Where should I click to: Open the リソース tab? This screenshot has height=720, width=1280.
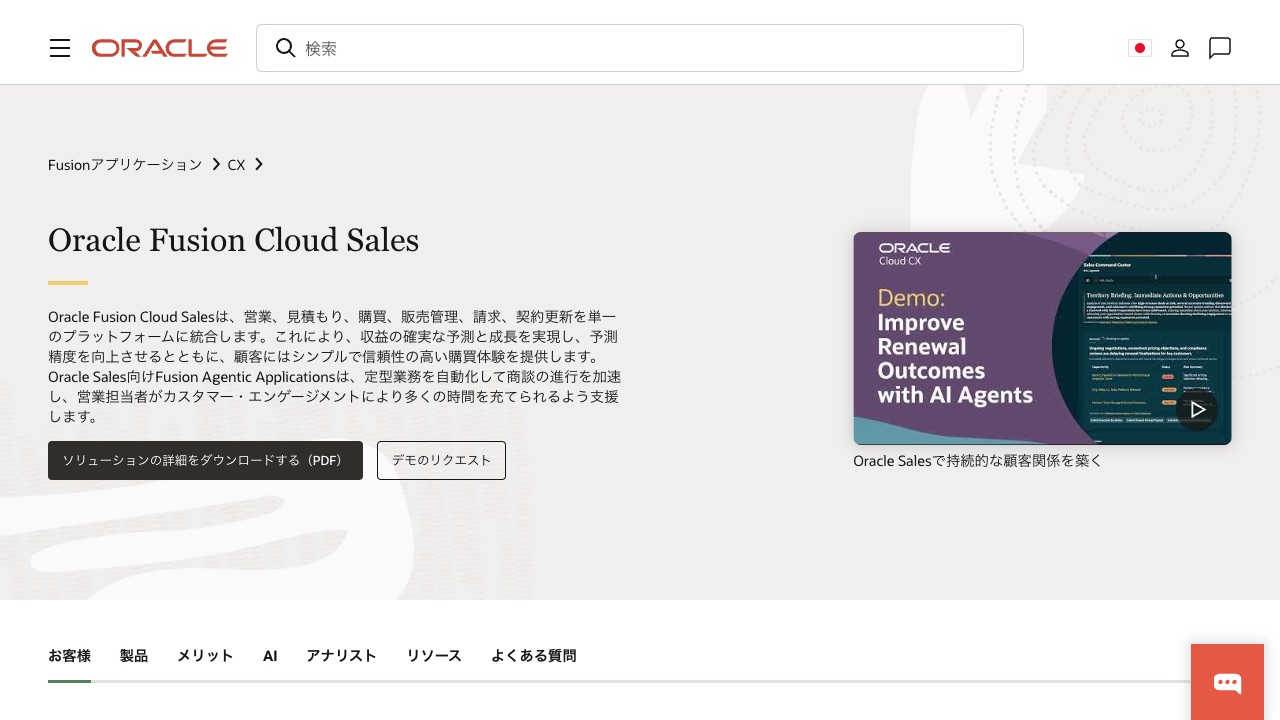(x=434, y=656)
